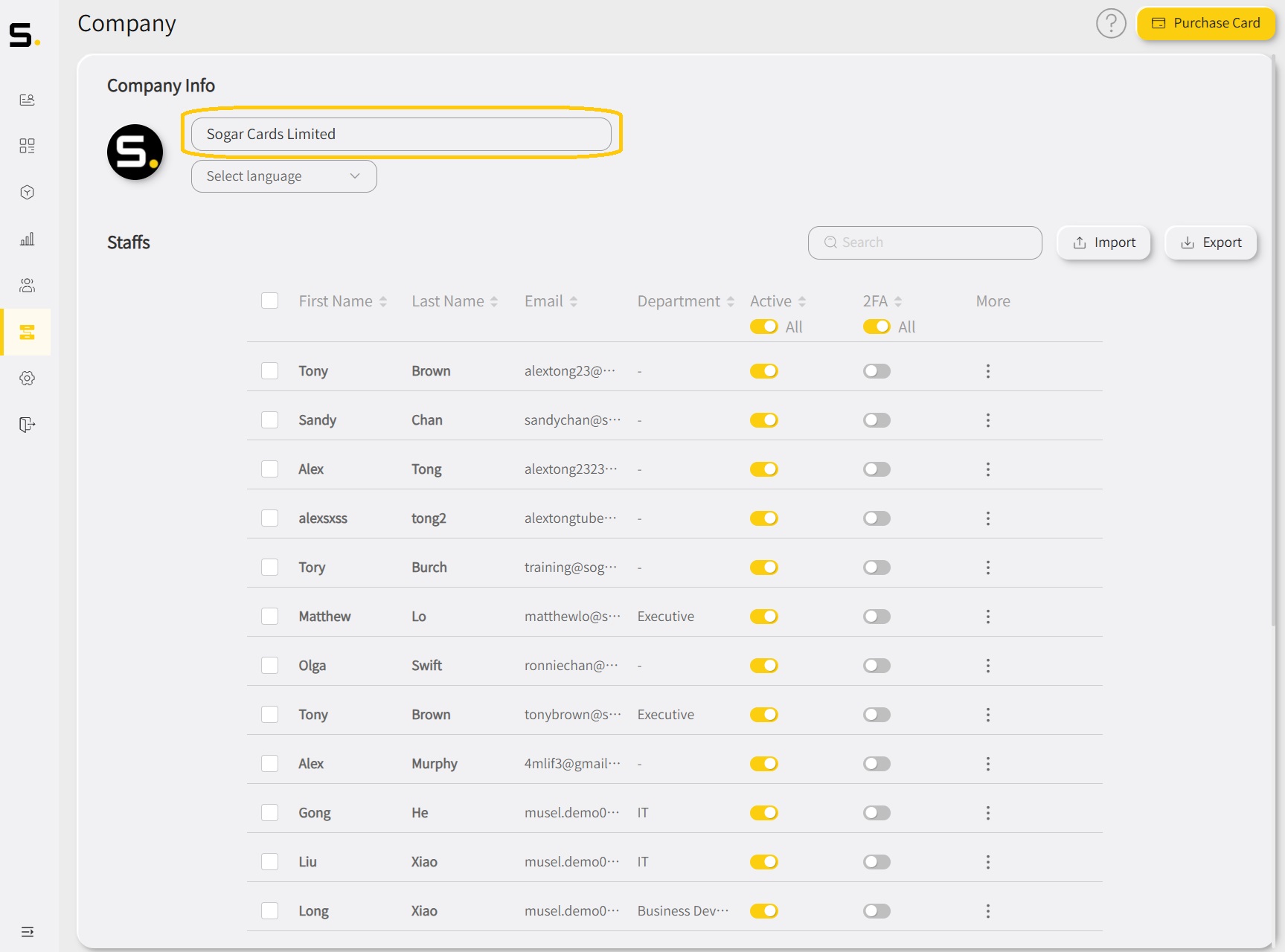Click the Export button
This screenshot has height=952, width=1285.
1211,242
